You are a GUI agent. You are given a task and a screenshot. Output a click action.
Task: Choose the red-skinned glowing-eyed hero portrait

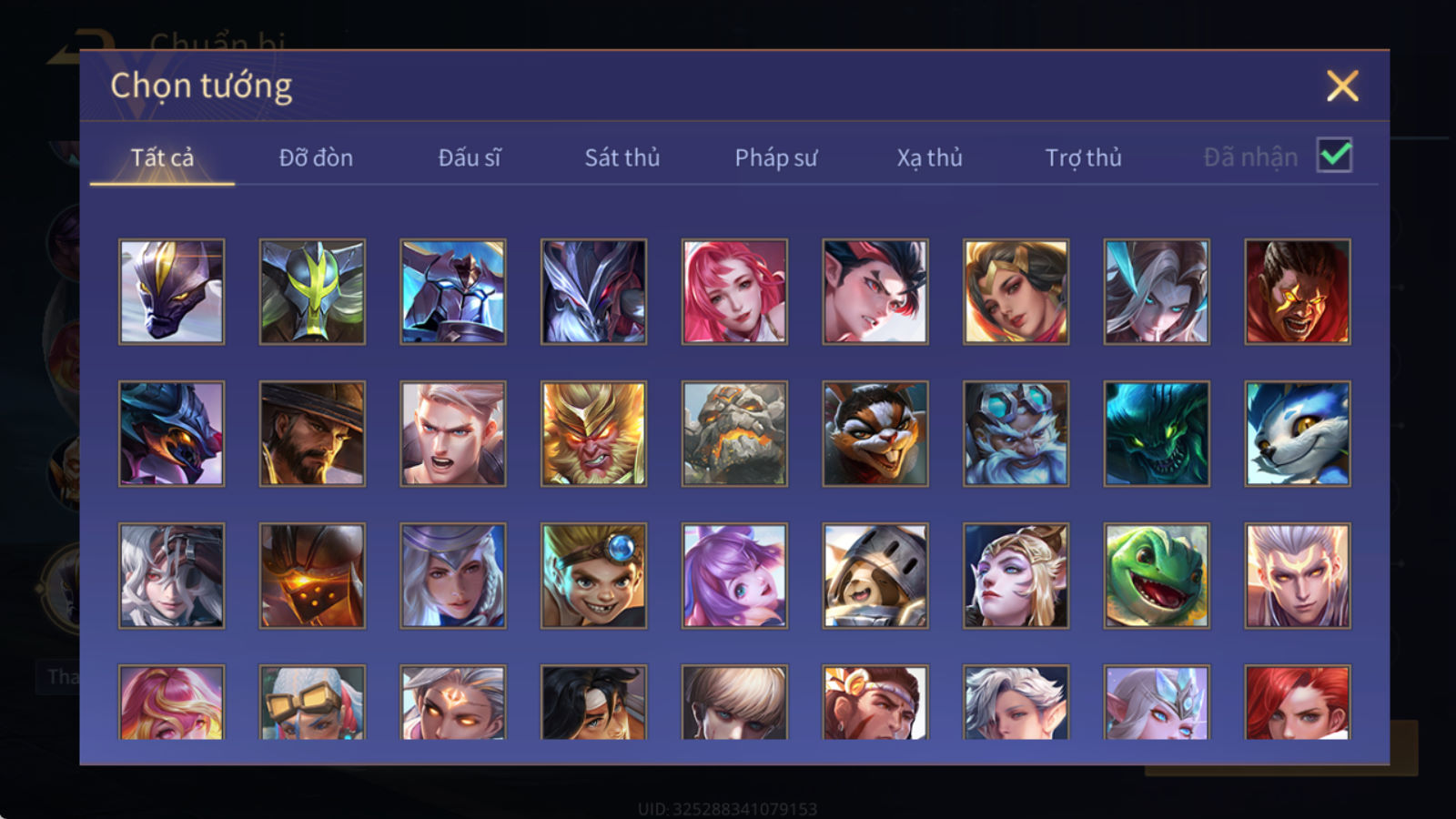[1298, 291]
